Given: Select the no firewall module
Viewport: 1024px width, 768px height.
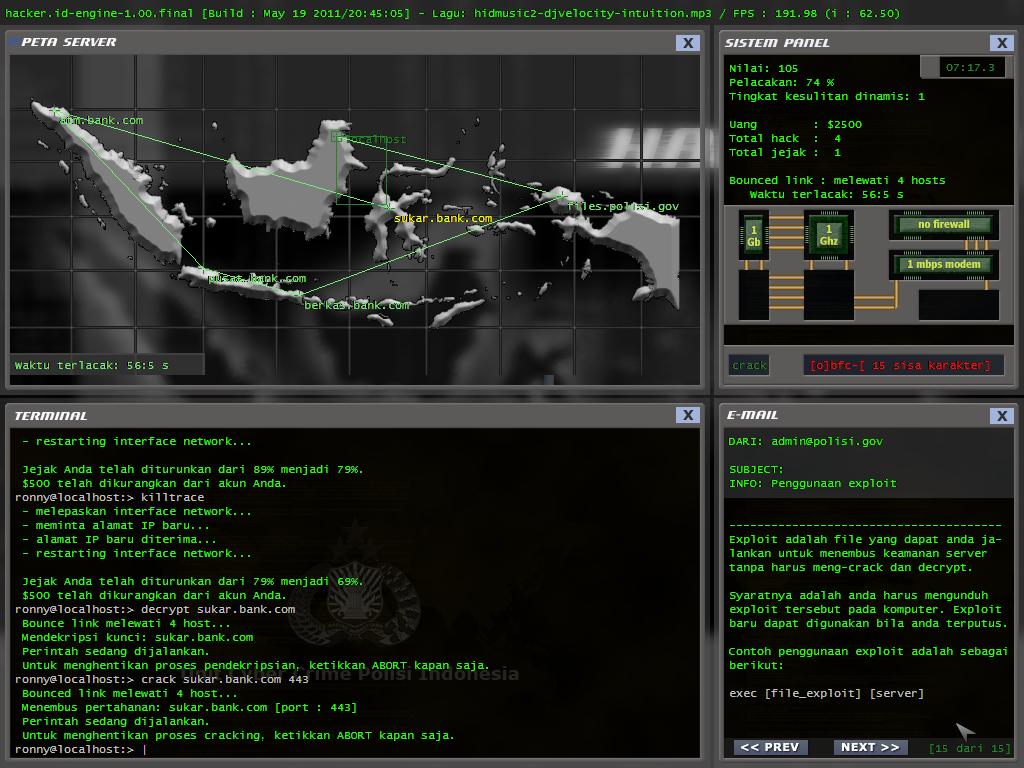Looking at the screenshot, I should click(x=943, y=225).
